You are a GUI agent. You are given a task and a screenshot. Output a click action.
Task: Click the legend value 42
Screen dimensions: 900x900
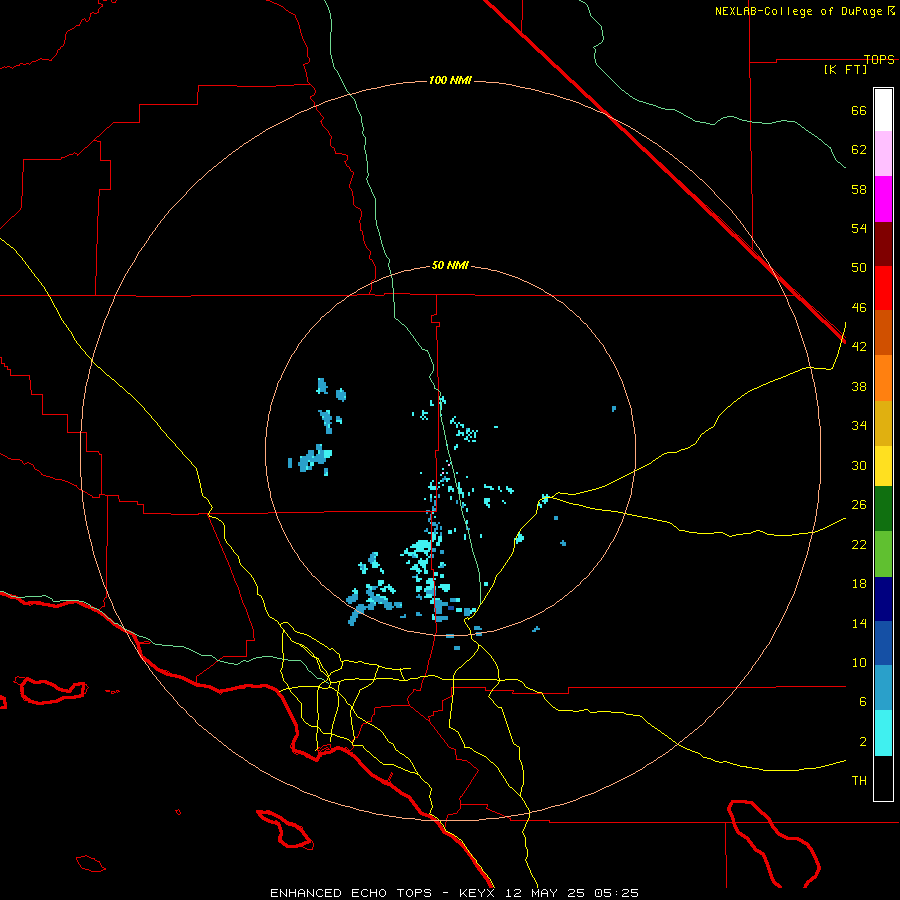tap(859, 347)
